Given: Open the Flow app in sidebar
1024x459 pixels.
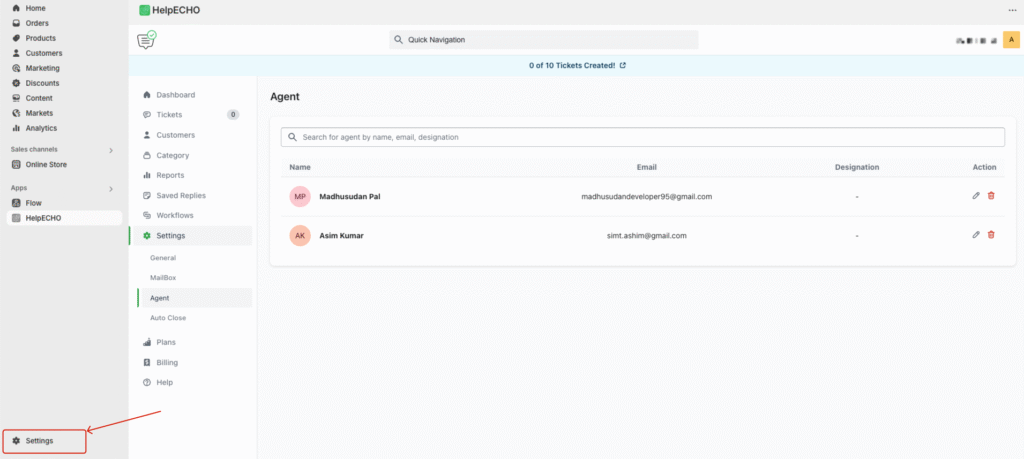Looking at the screenshot, I should (x=34, y=203).
